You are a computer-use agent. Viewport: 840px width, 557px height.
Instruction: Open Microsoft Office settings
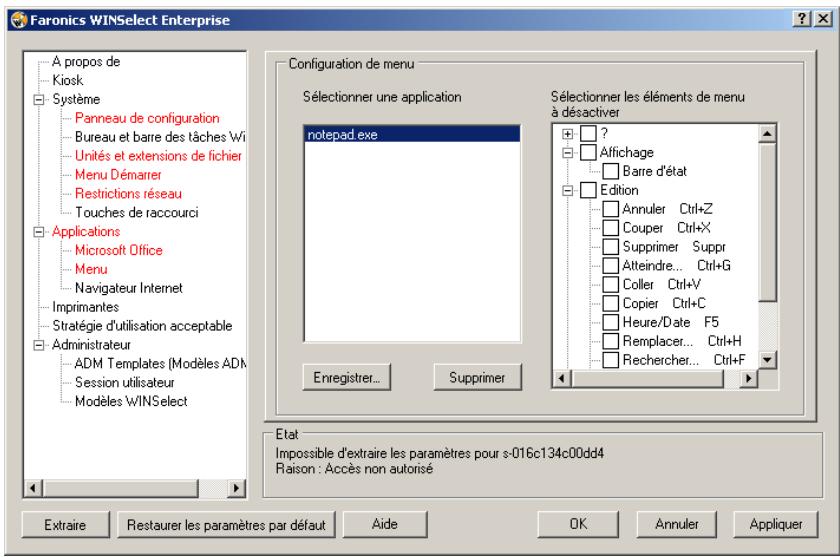tap(118, 250)
